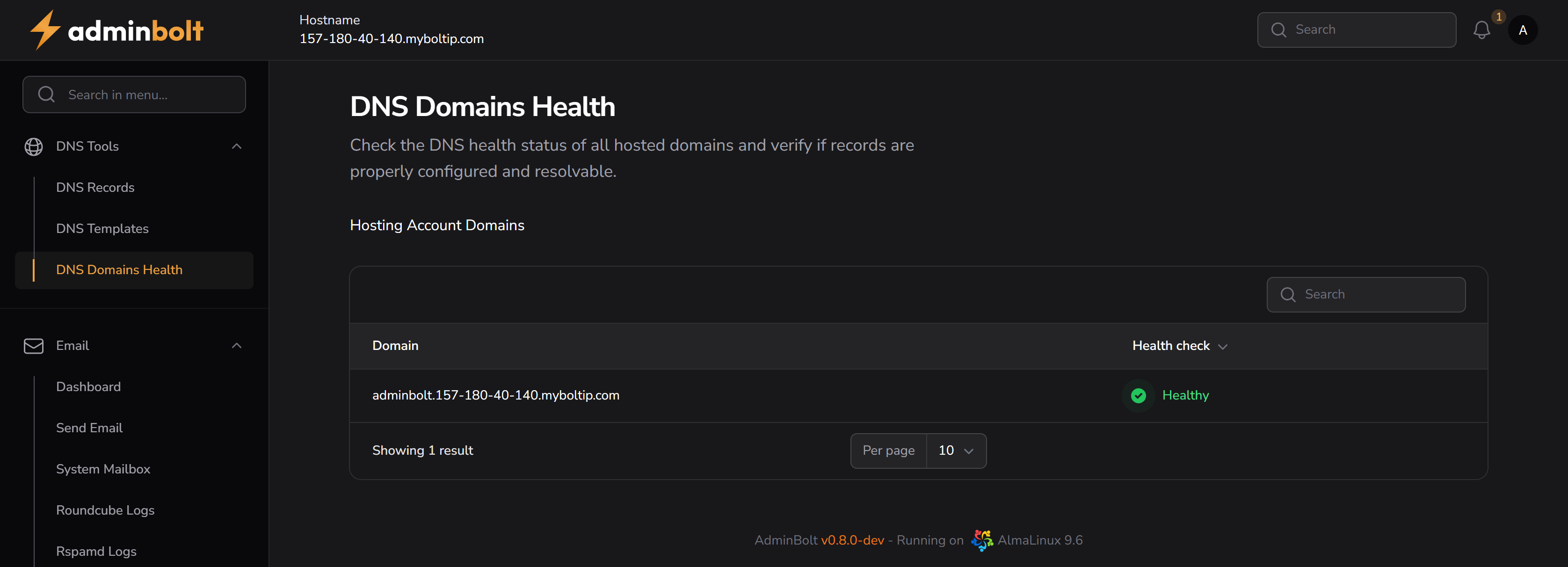Navigate to Roundcube Logs
1568x567 pixels.
coord(105,510)
